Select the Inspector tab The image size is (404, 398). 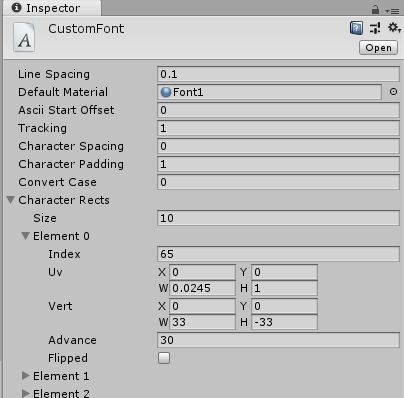click(x=52, y=8)
